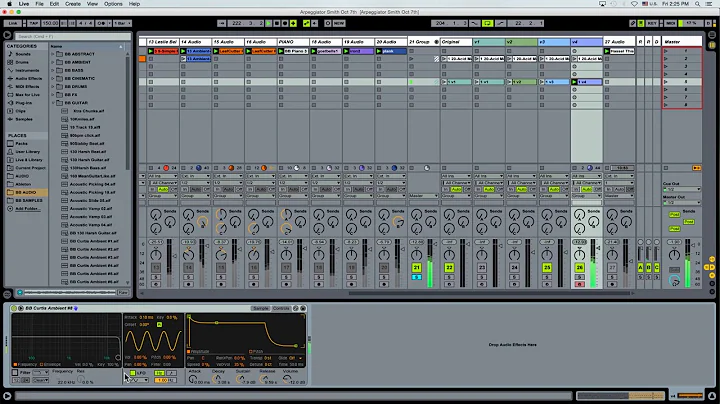Image resolution: width=720 pixels, height=404 pixels.
Task: Toggle track 26 activator button
Action: point(579,267)
